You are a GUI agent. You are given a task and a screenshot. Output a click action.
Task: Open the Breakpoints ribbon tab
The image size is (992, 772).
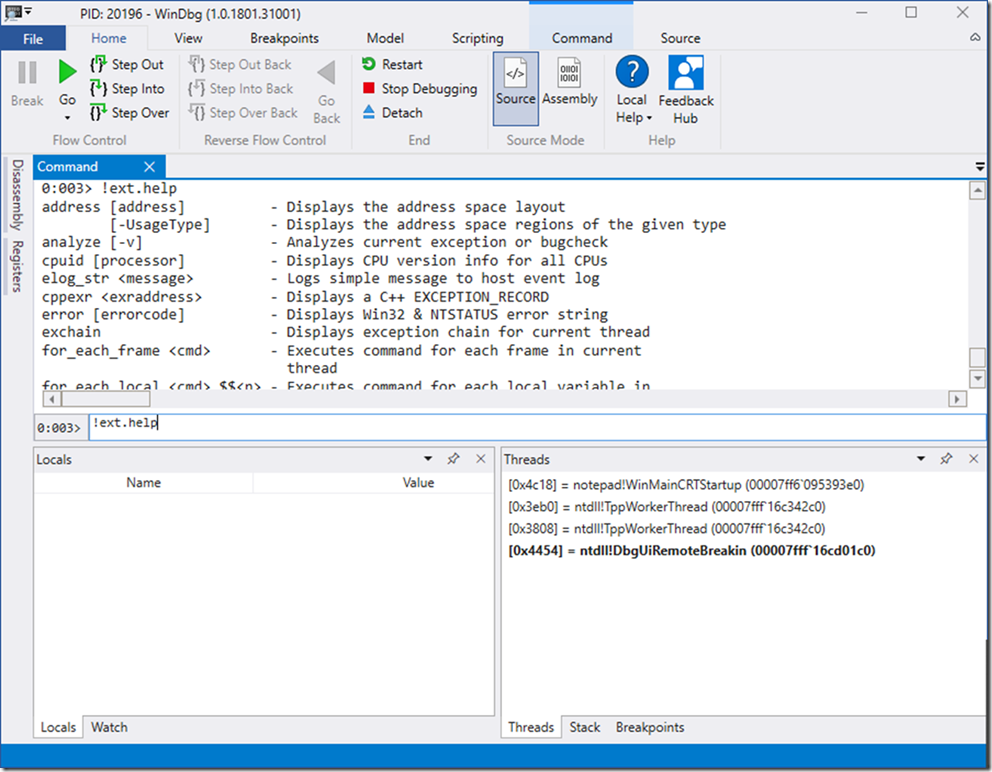(x=284, y=38)
